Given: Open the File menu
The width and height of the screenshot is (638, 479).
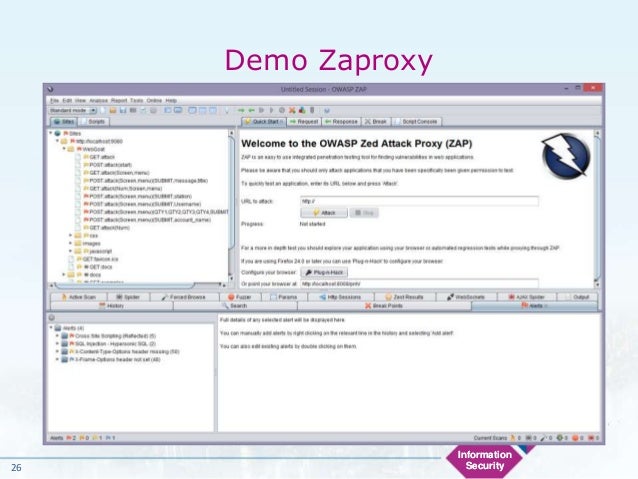Looking at the screenshot, I should [55, 101].
